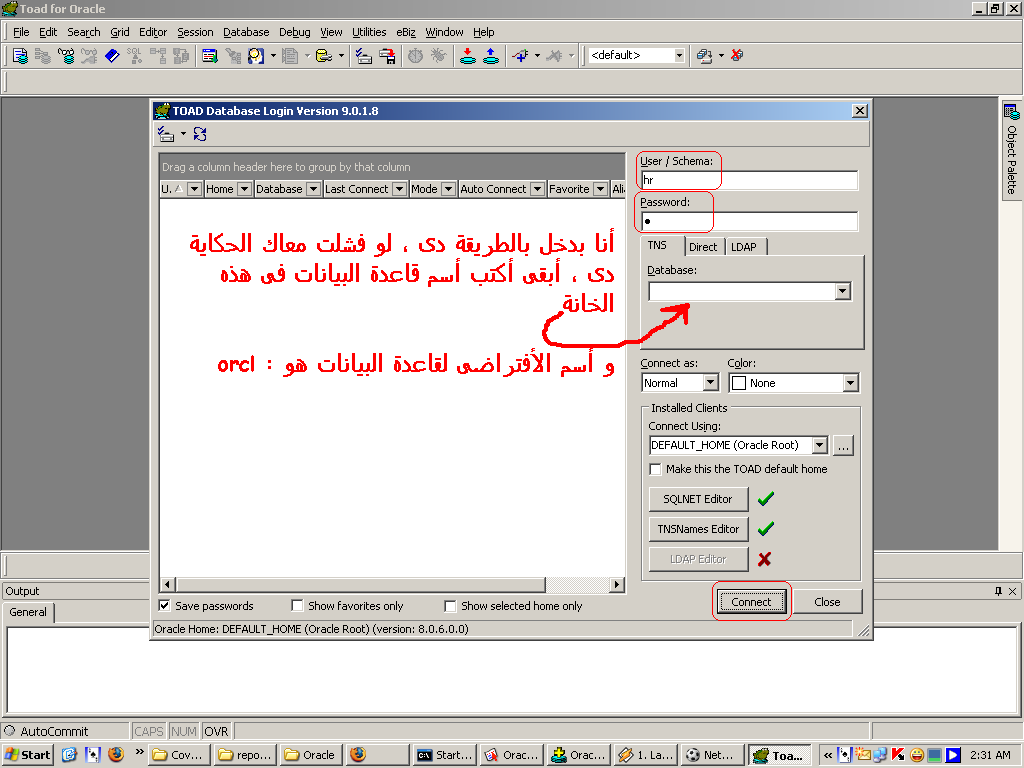Click the Firefox icon in the quick launch
Screen dimensions: 1024x768
tap(115, 755)
